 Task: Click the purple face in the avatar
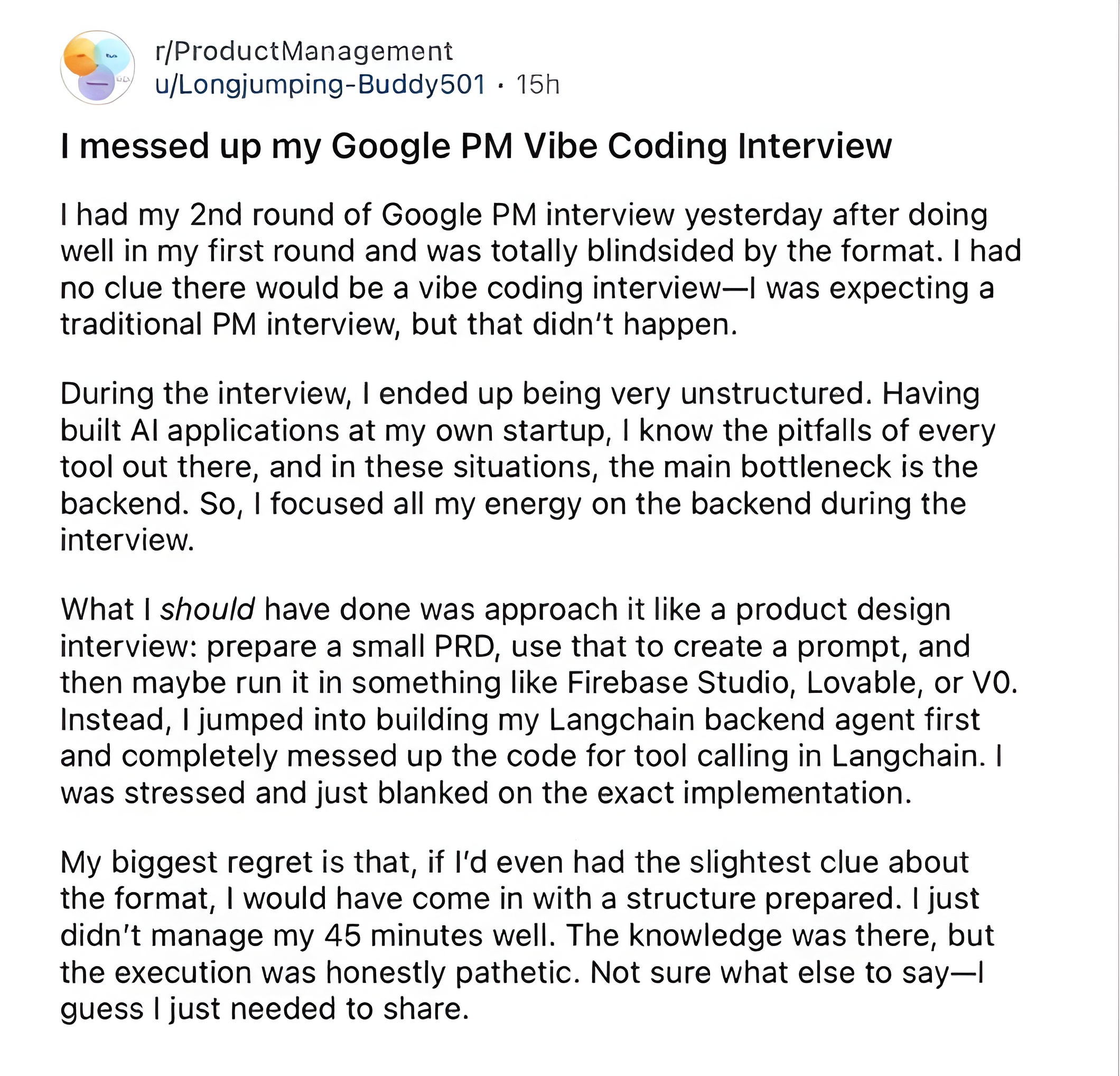pyautogui.click(x=97, y=84)
